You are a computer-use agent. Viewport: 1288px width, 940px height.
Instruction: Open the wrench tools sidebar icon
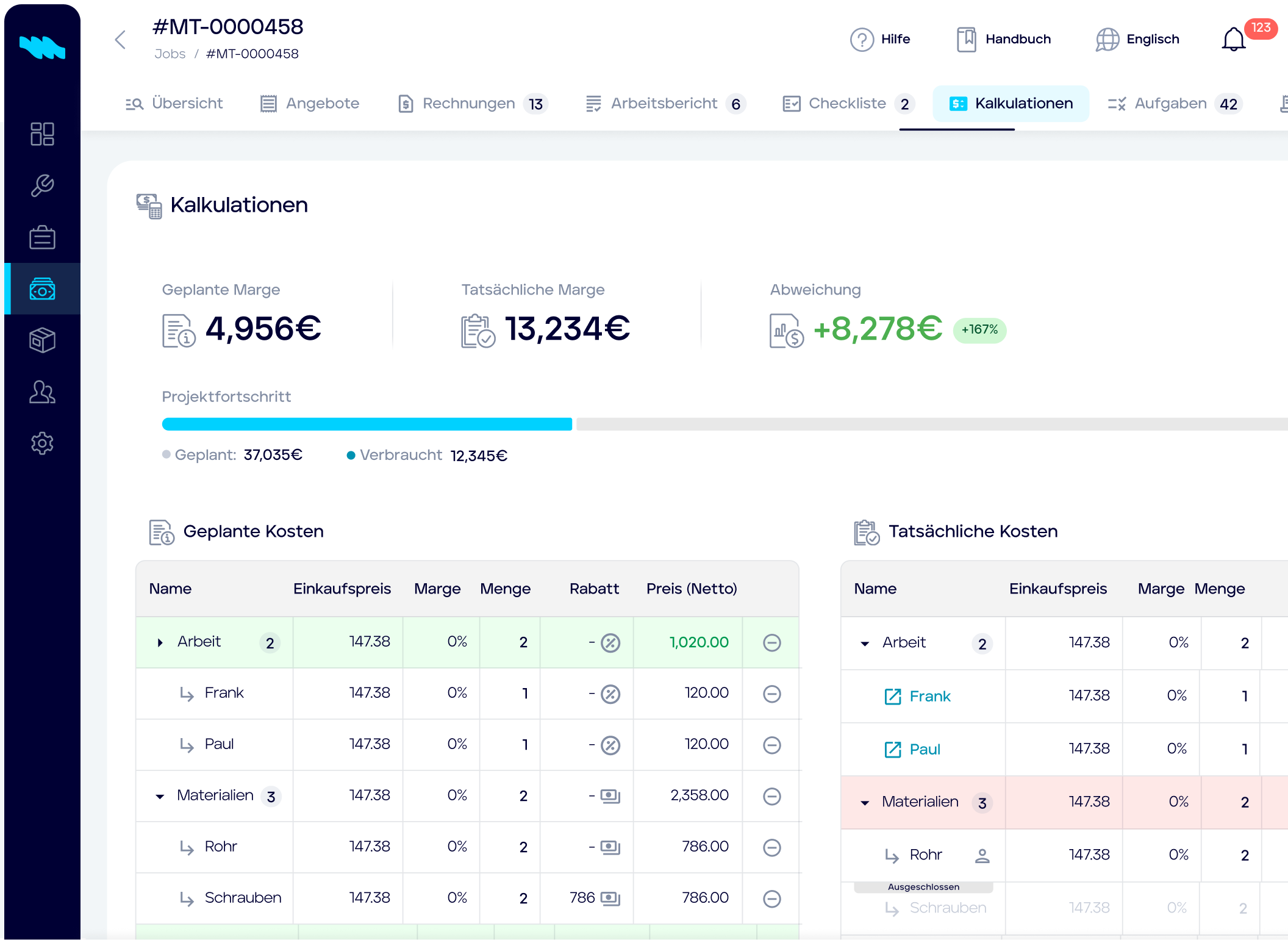[x=42, y=185]
